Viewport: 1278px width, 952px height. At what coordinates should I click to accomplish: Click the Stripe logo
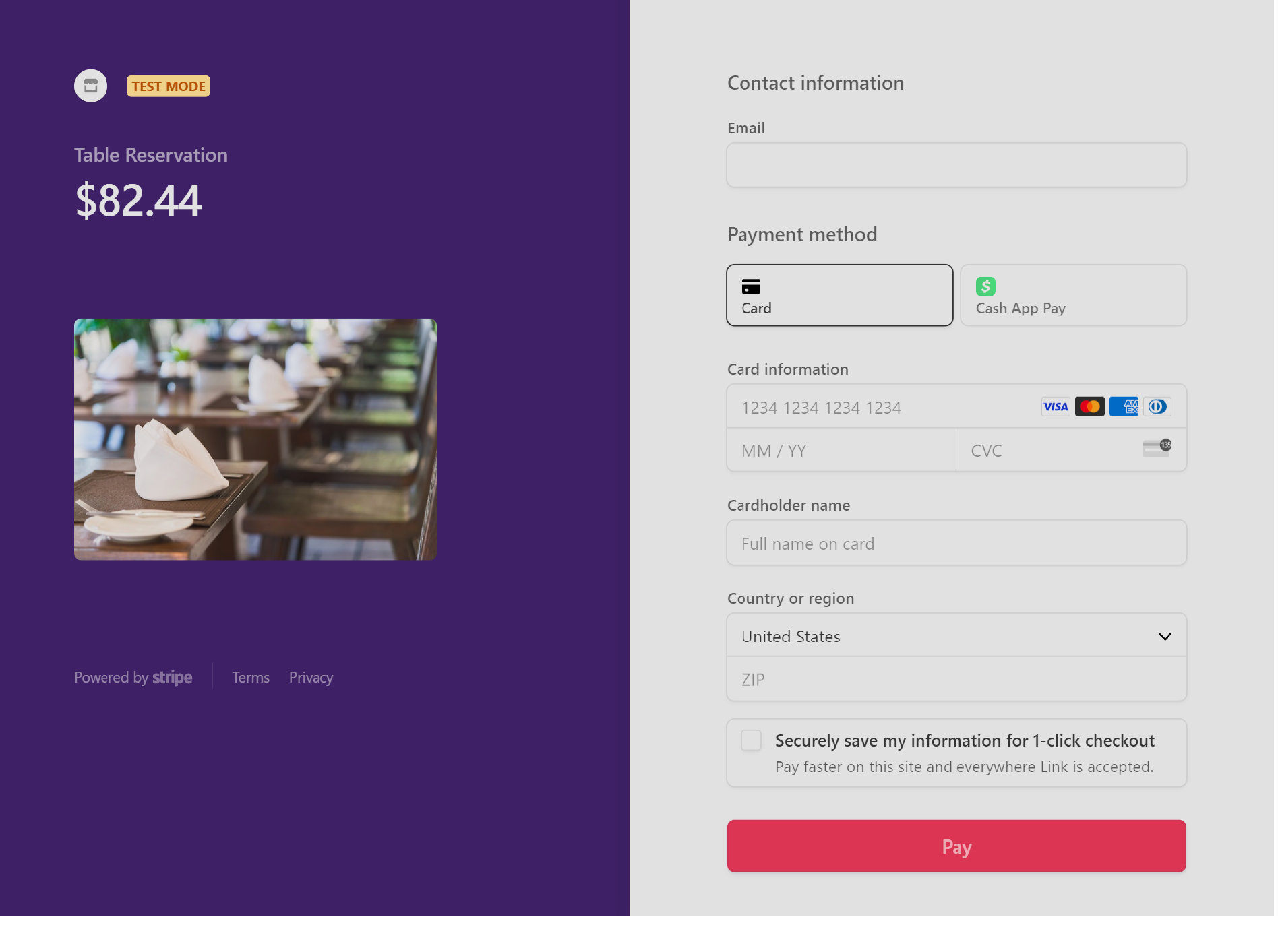click(172, 678)
